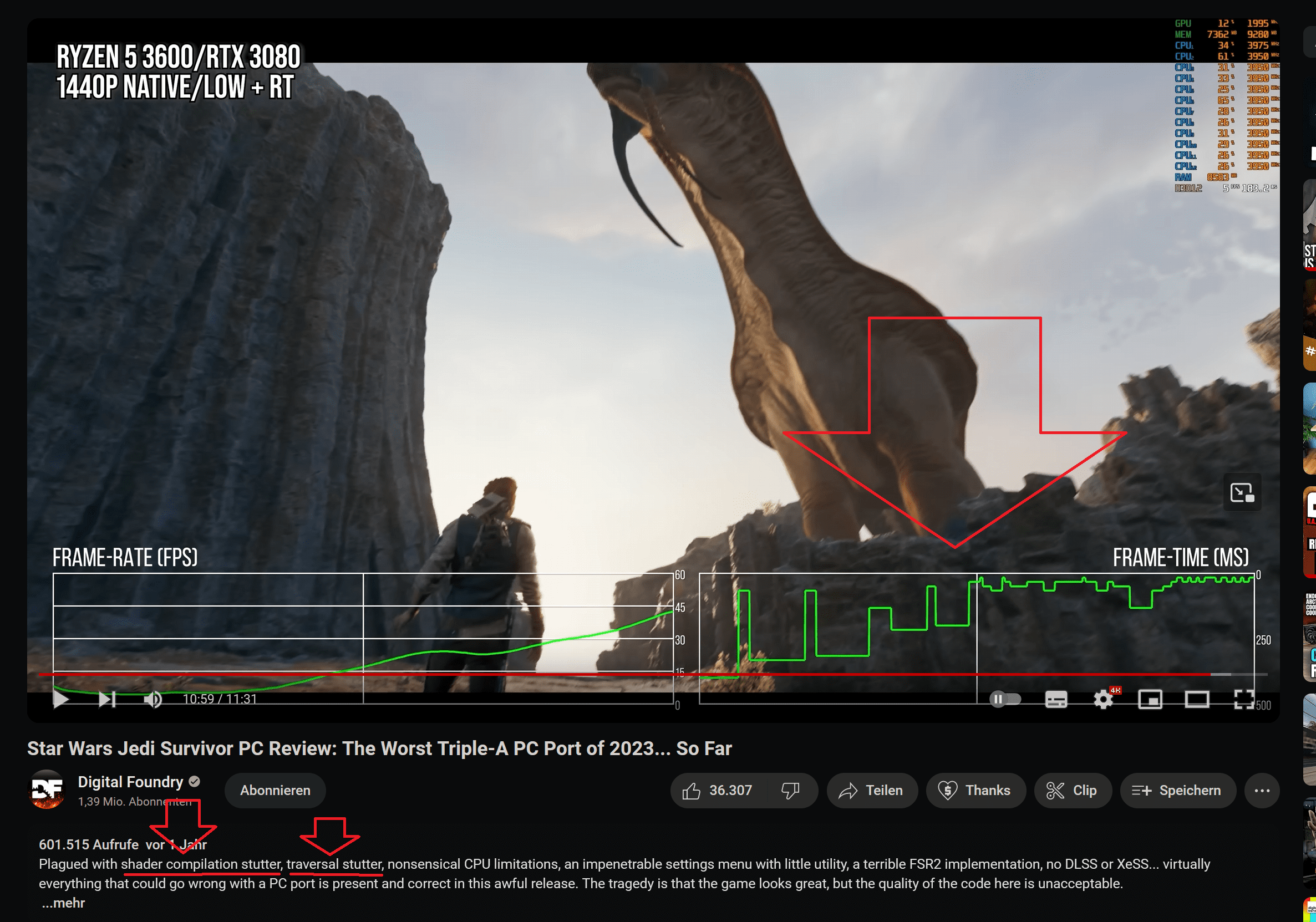
Task: Mute the video volume
Action: point(153,699)
